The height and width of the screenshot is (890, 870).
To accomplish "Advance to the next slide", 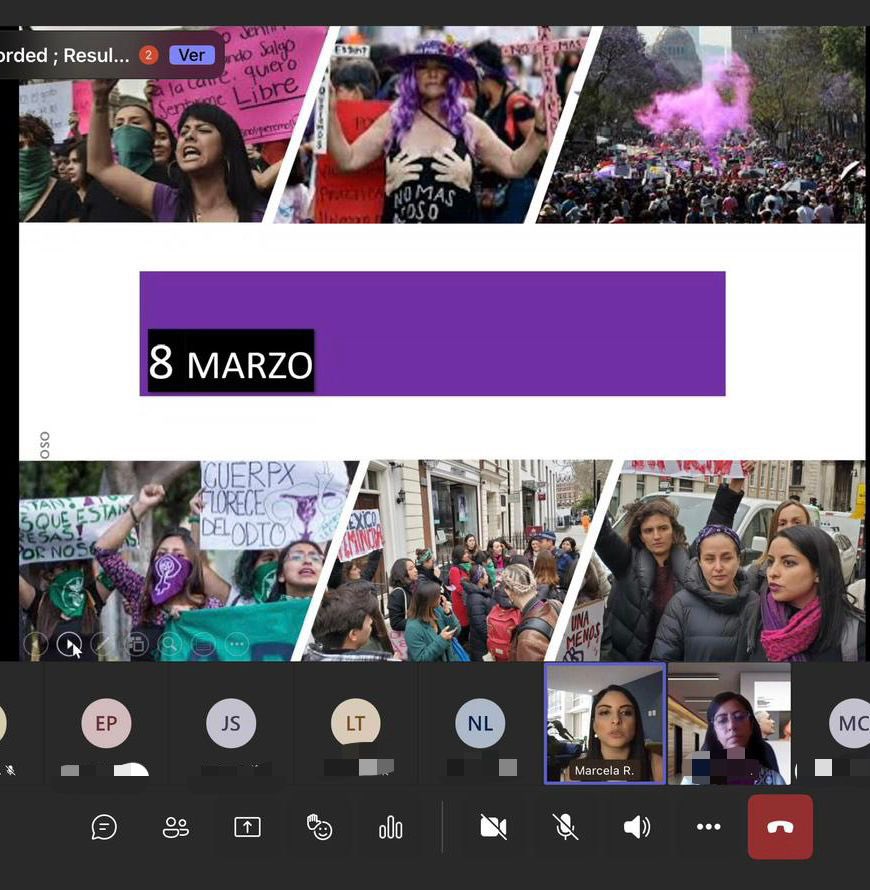I will pyautogui.click(x=69, y=644).
